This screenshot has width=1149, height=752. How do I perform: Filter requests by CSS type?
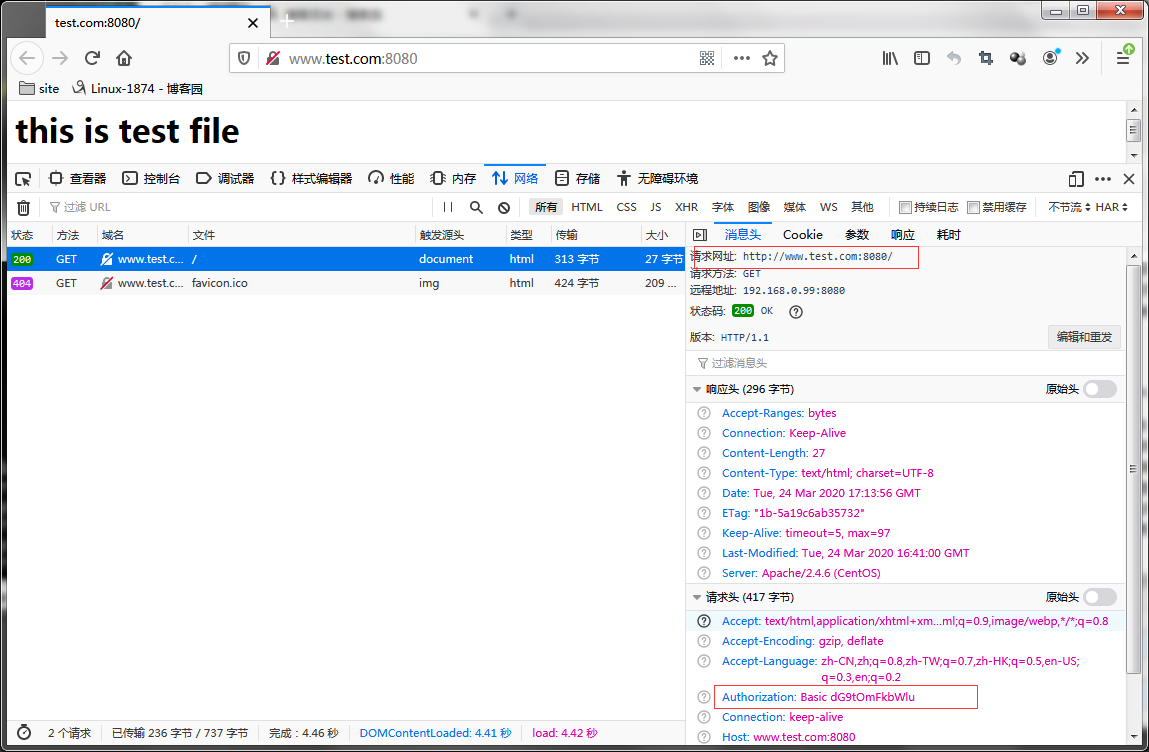click(x=627, y=207)
